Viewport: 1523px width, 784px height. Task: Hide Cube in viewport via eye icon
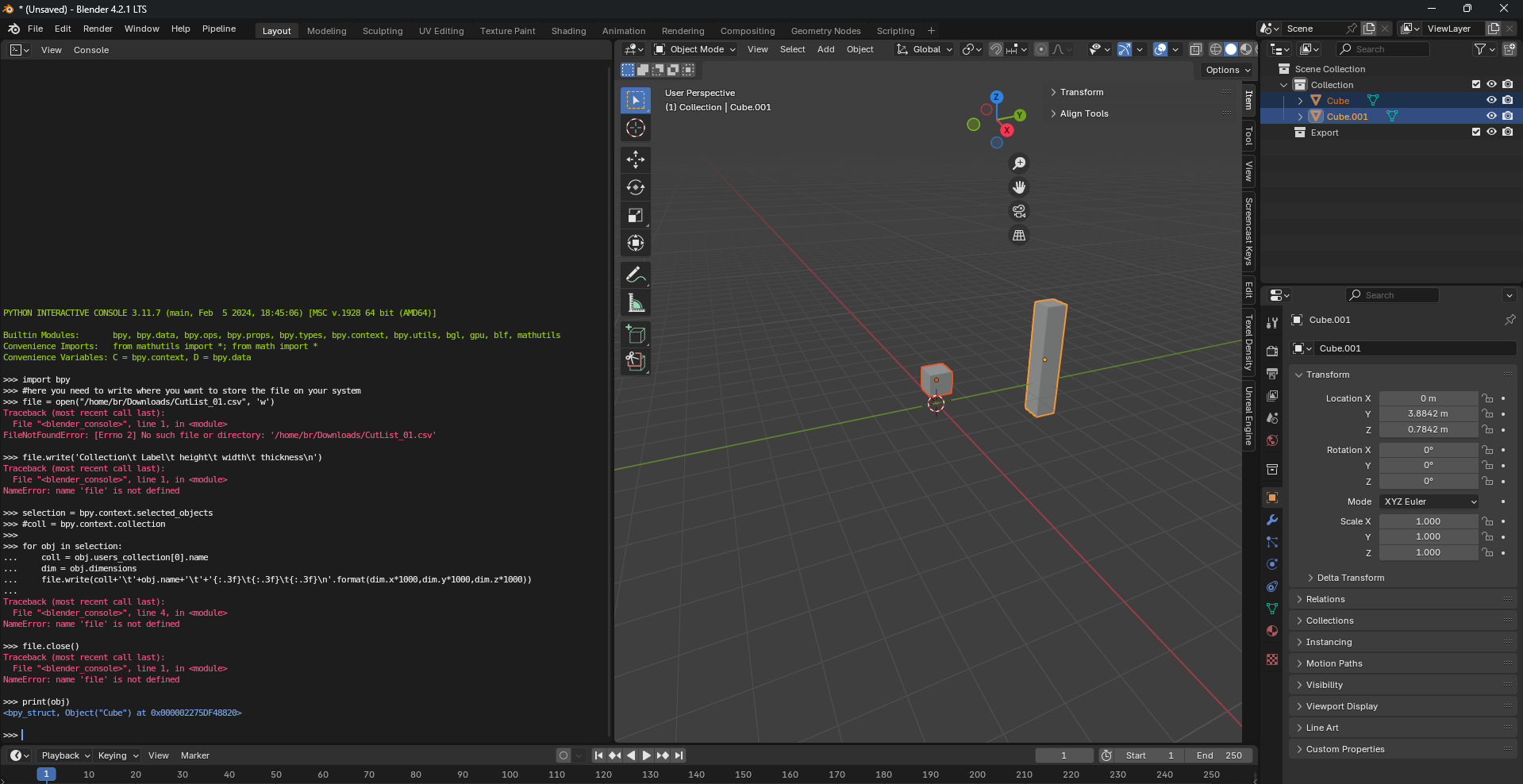pos(1491,100)
